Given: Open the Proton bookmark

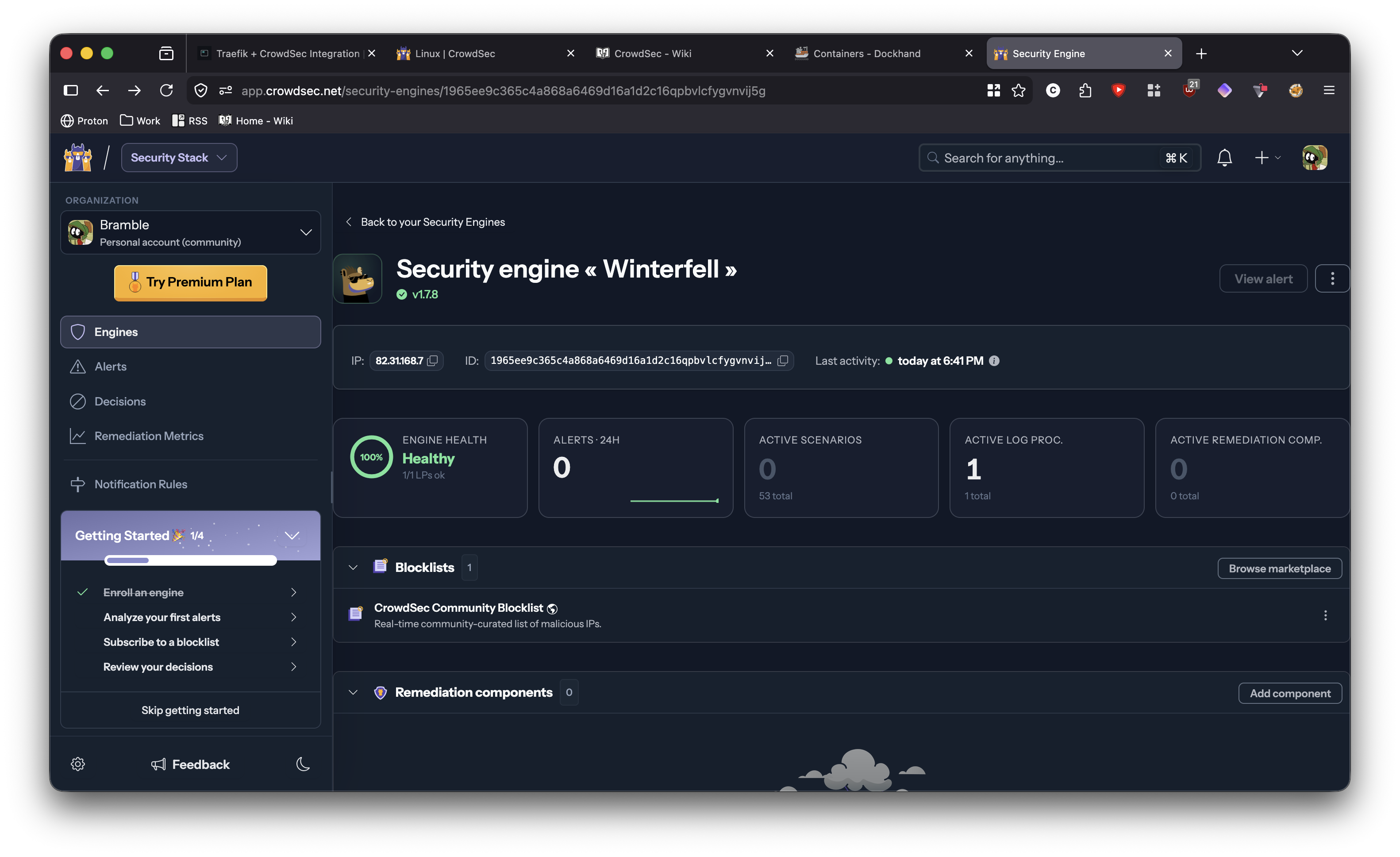Looking at the screenshot, I should tap(84, 120).
